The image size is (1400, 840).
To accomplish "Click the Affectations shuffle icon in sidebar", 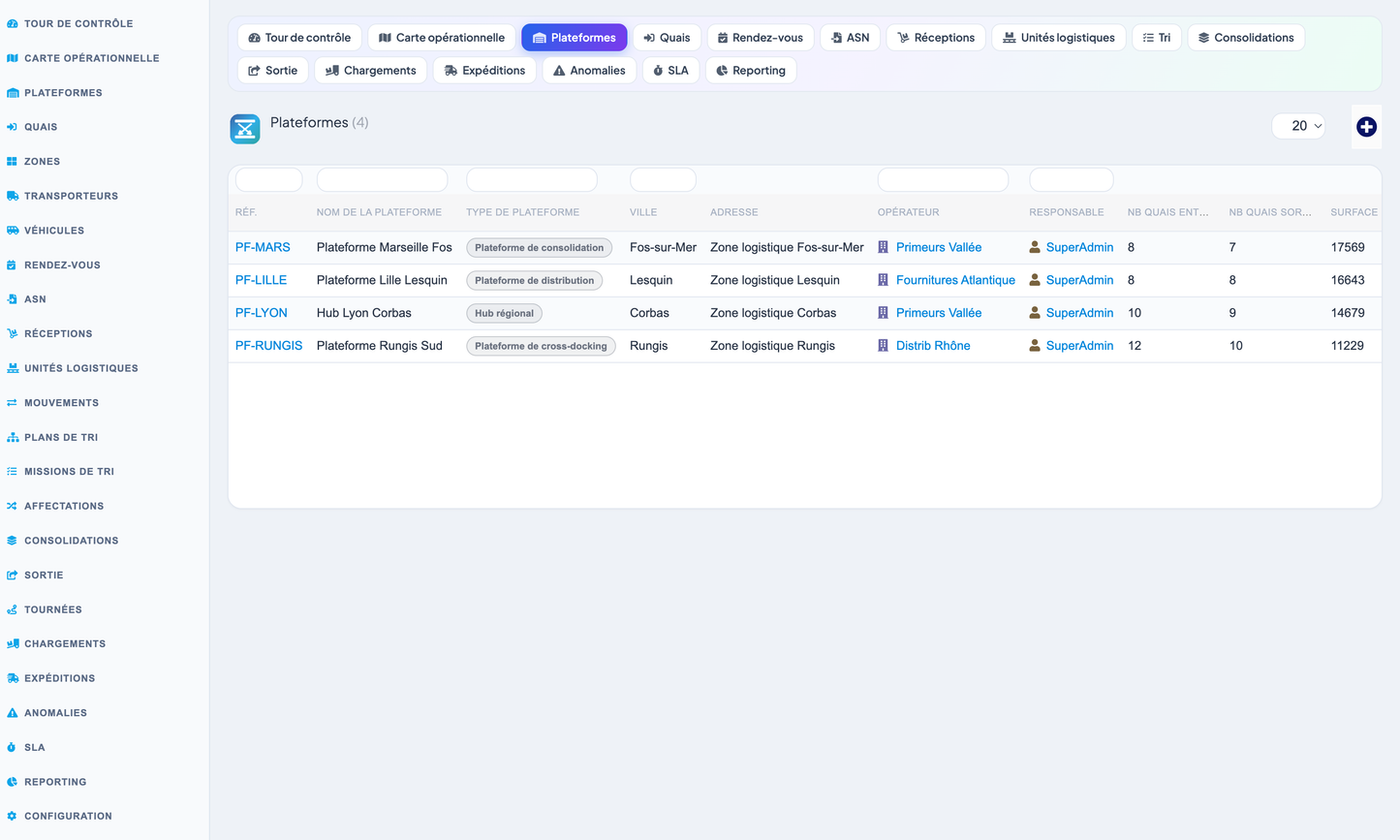I will click(13, 506).
